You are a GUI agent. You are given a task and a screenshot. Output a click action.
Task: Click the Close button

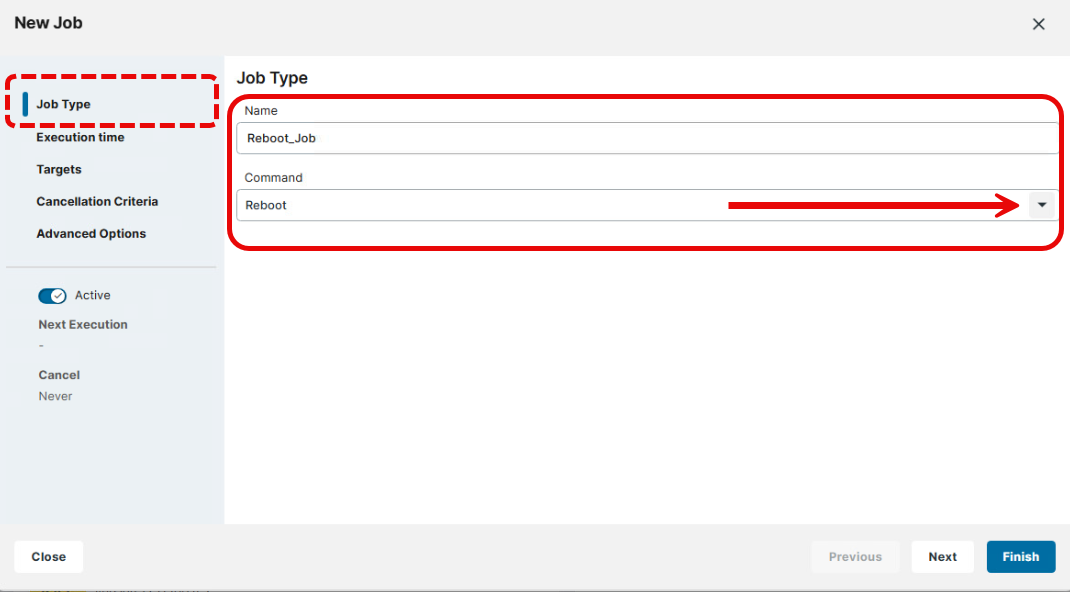(48, 556)
